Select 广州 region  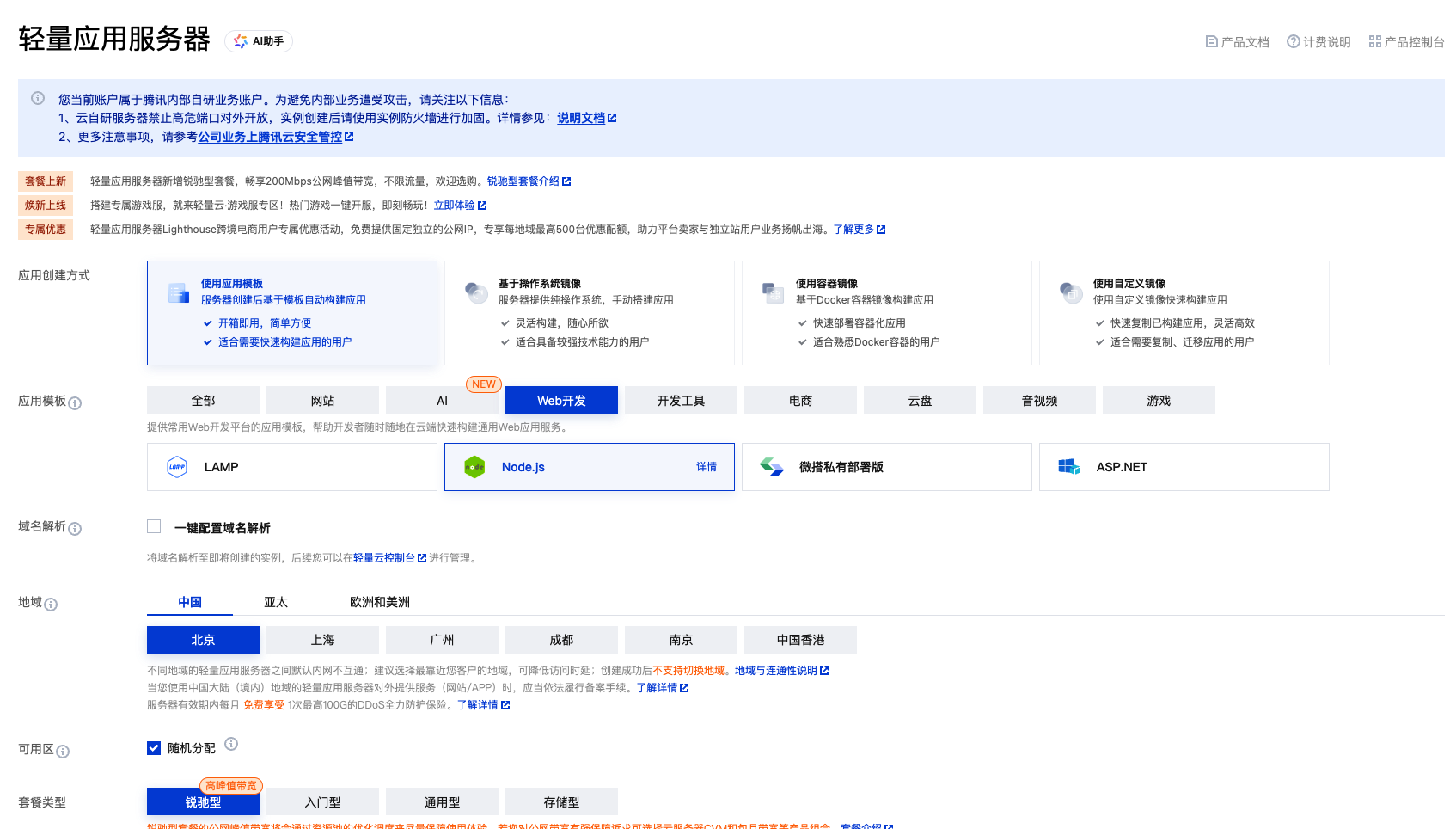[442, 640]
